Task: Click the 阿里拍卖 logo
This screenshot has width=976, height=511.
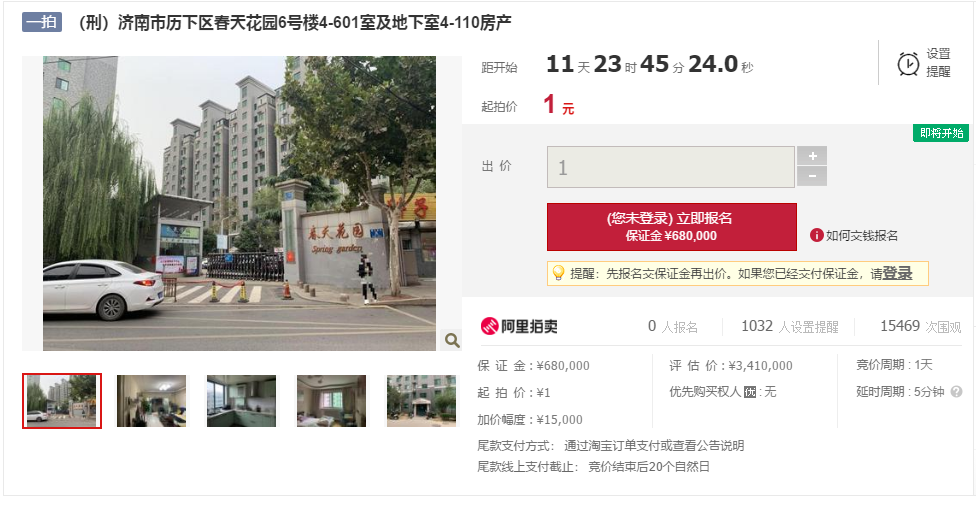Action: 519,326
